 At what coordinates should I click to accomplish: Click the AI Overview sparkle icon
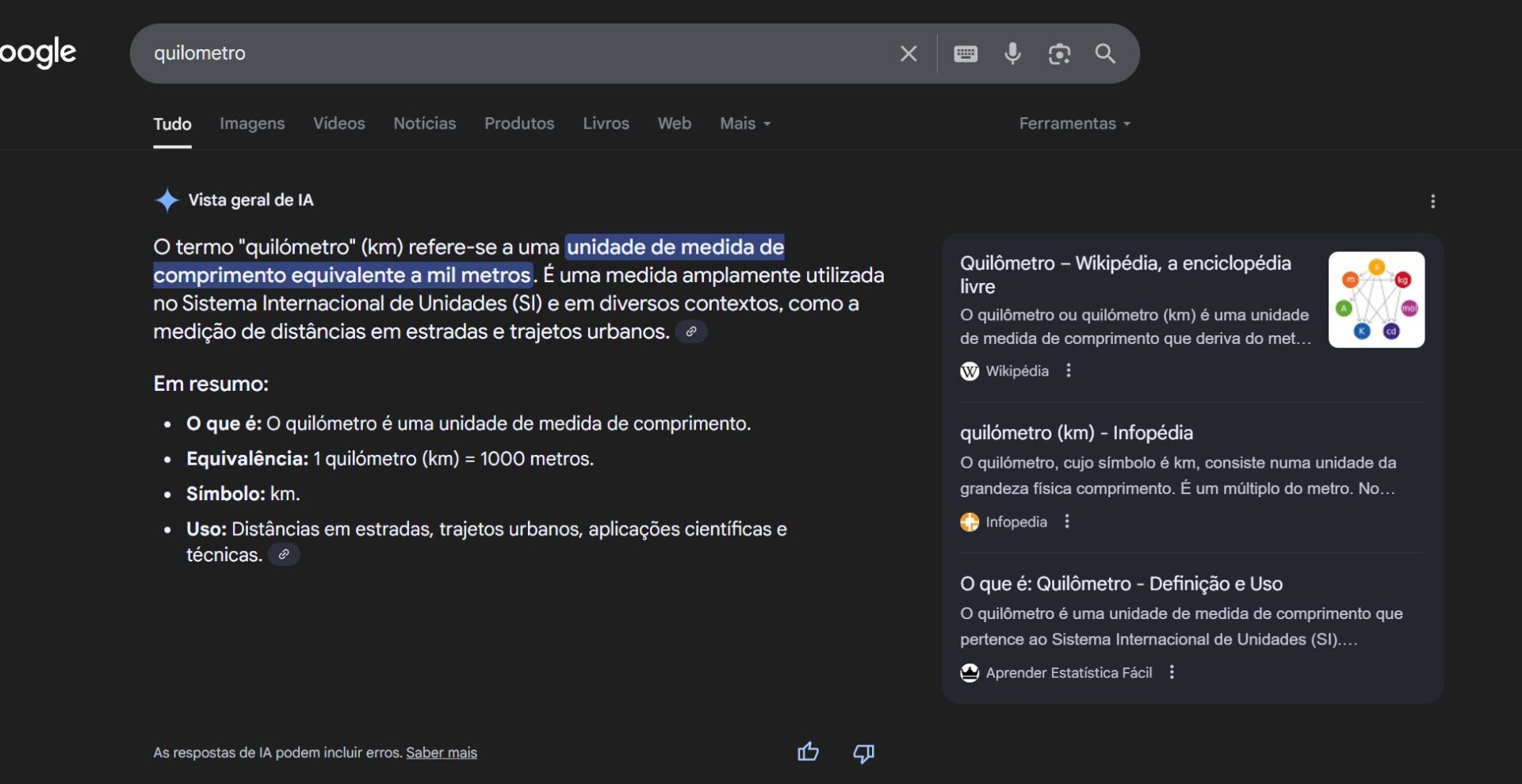click(x=166, y=200)
